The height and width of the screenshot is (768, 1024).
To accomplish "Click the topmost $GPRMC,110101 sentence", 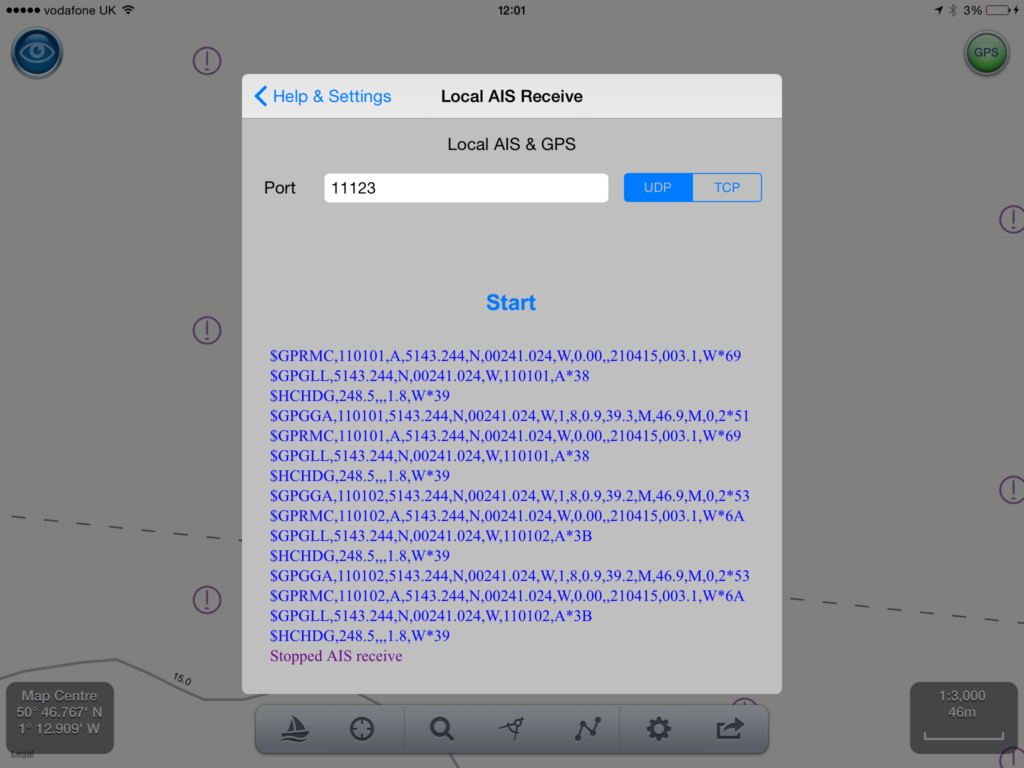I will (505, 356).
